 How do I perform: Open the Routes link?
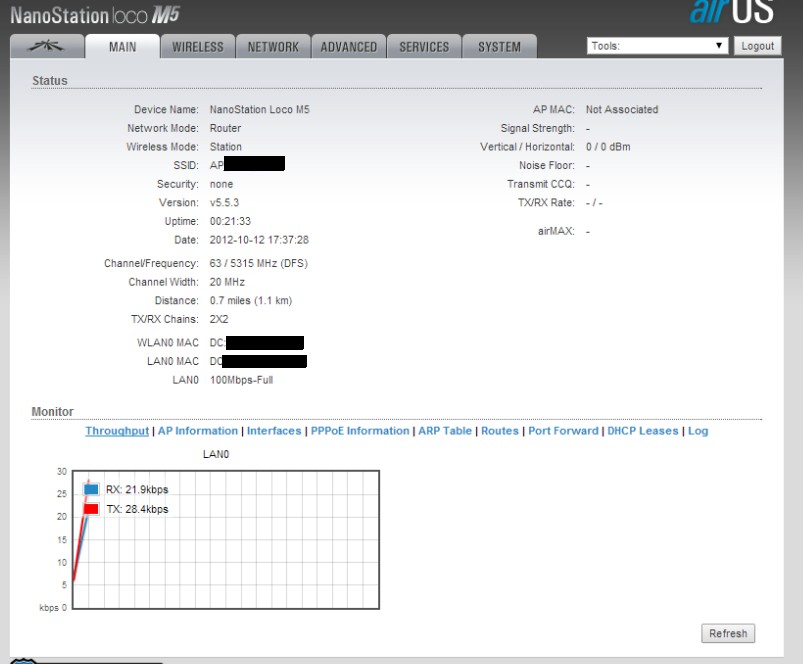[x=500, y=431]
